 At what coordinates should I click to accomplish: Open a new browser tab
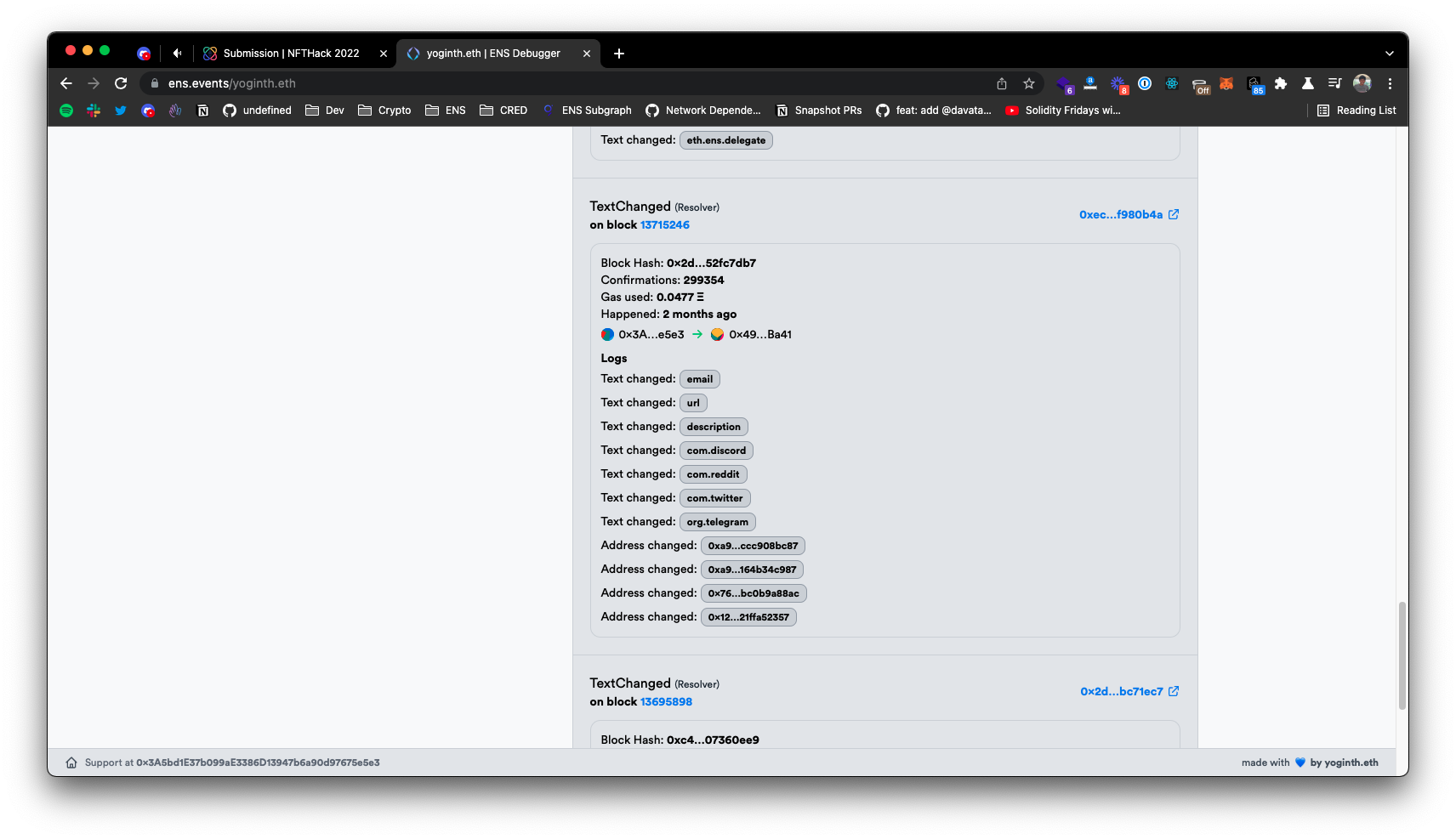point(619,54)
